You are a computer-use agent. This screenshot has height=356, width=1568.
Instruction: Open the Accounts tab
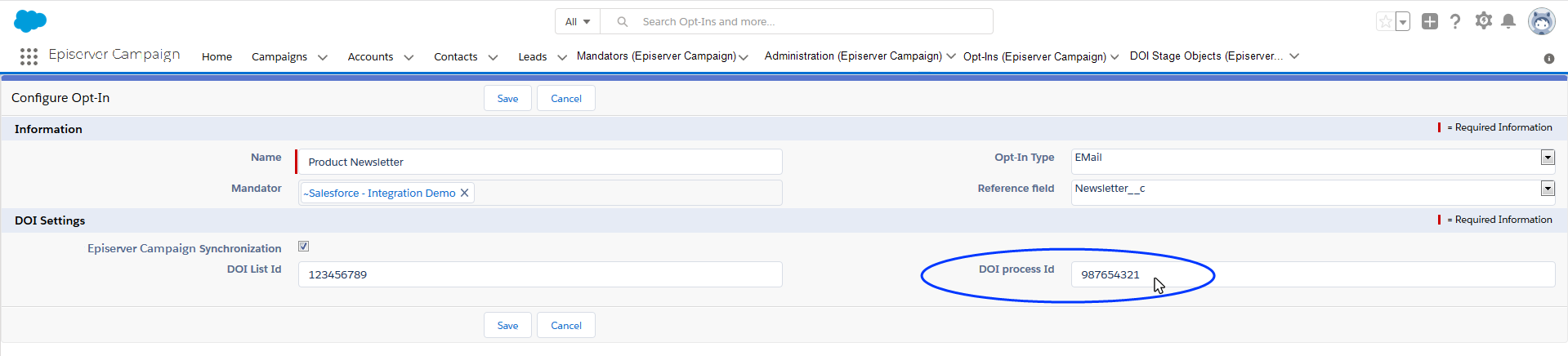[x=370, y=56]
